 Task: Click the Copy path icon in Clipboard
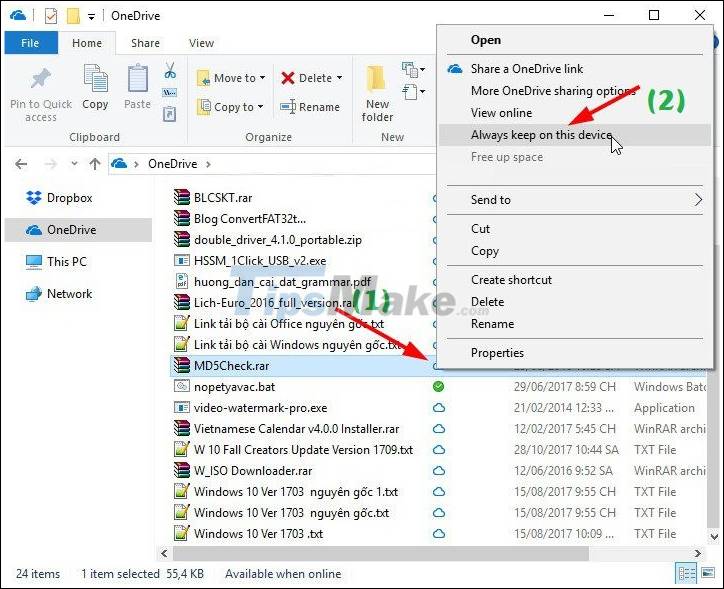tap(169, 93)
